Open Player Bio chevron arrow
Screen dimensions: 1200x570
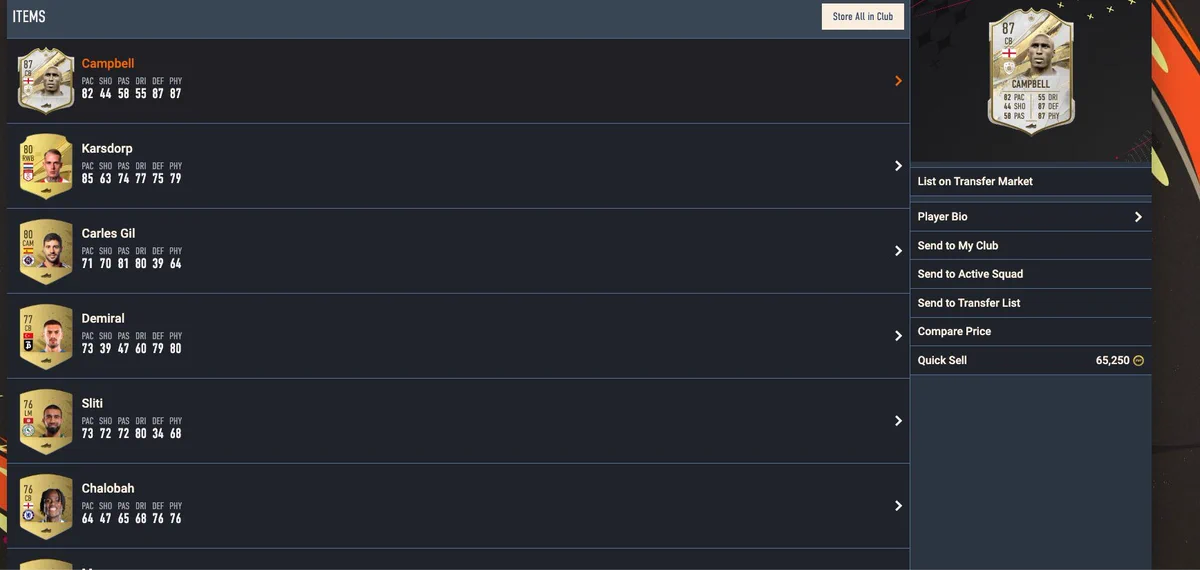[x=1138, y=217]
